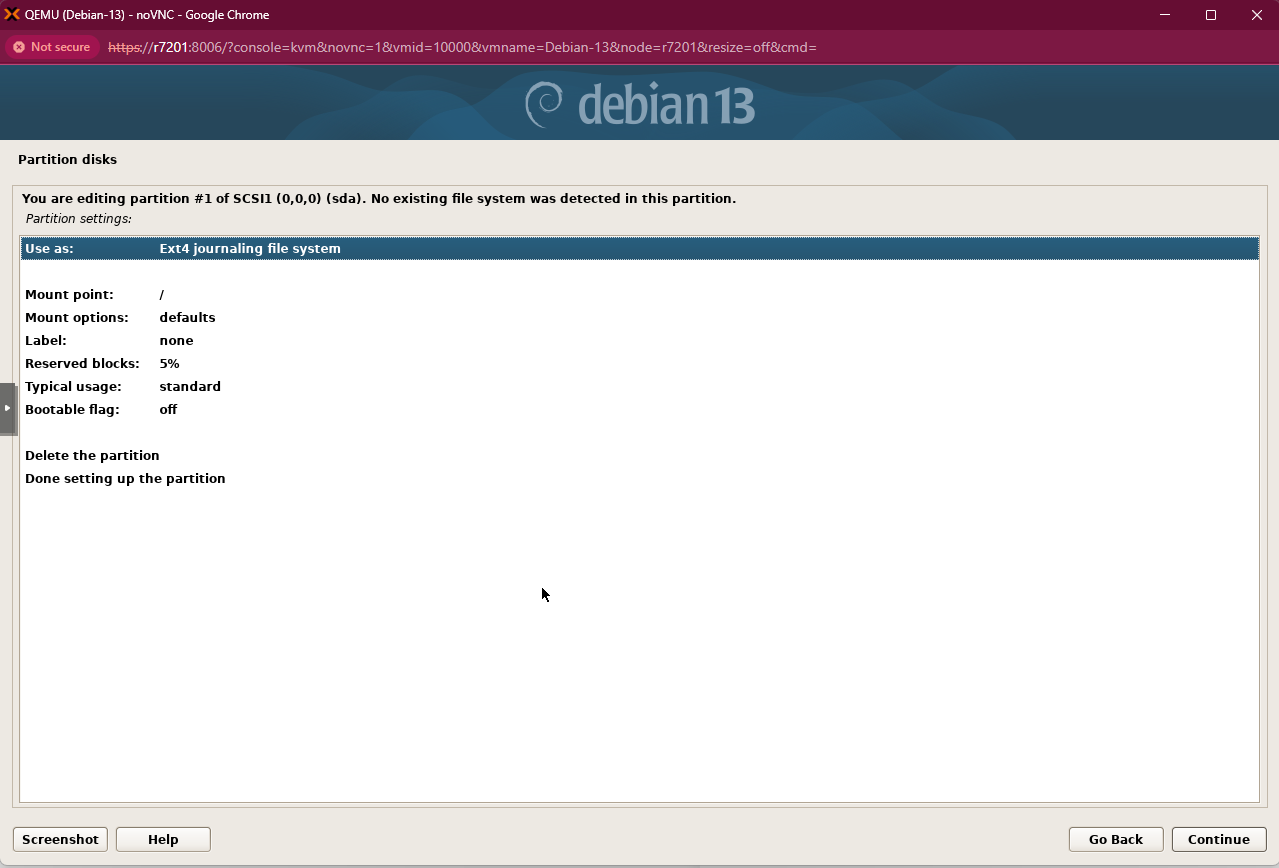Maximize the Chrome noVNC window

pos(1210,15)
